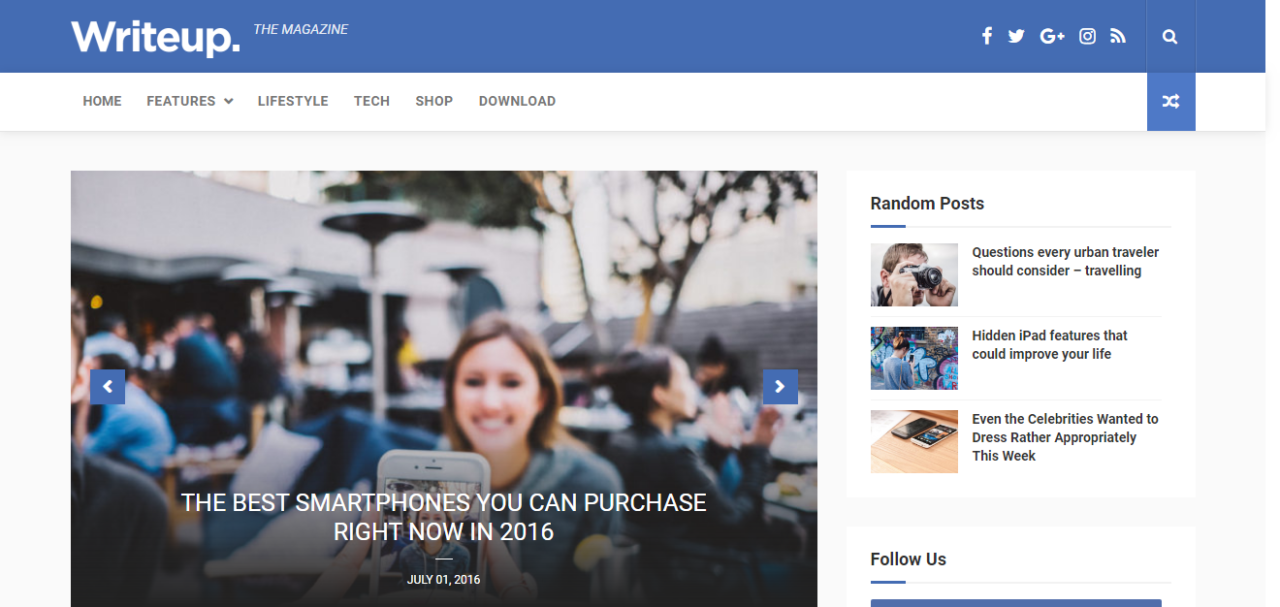Open the Home menu item
This screenshot has width=1280, height=607.
(102, 101)
